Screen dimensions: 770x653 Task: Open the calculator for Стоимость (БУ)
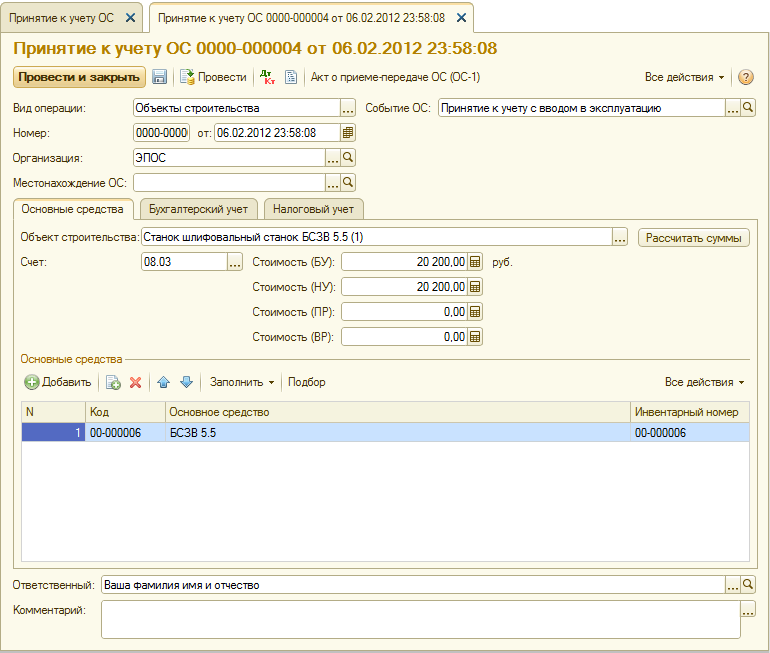pos(476,262)
